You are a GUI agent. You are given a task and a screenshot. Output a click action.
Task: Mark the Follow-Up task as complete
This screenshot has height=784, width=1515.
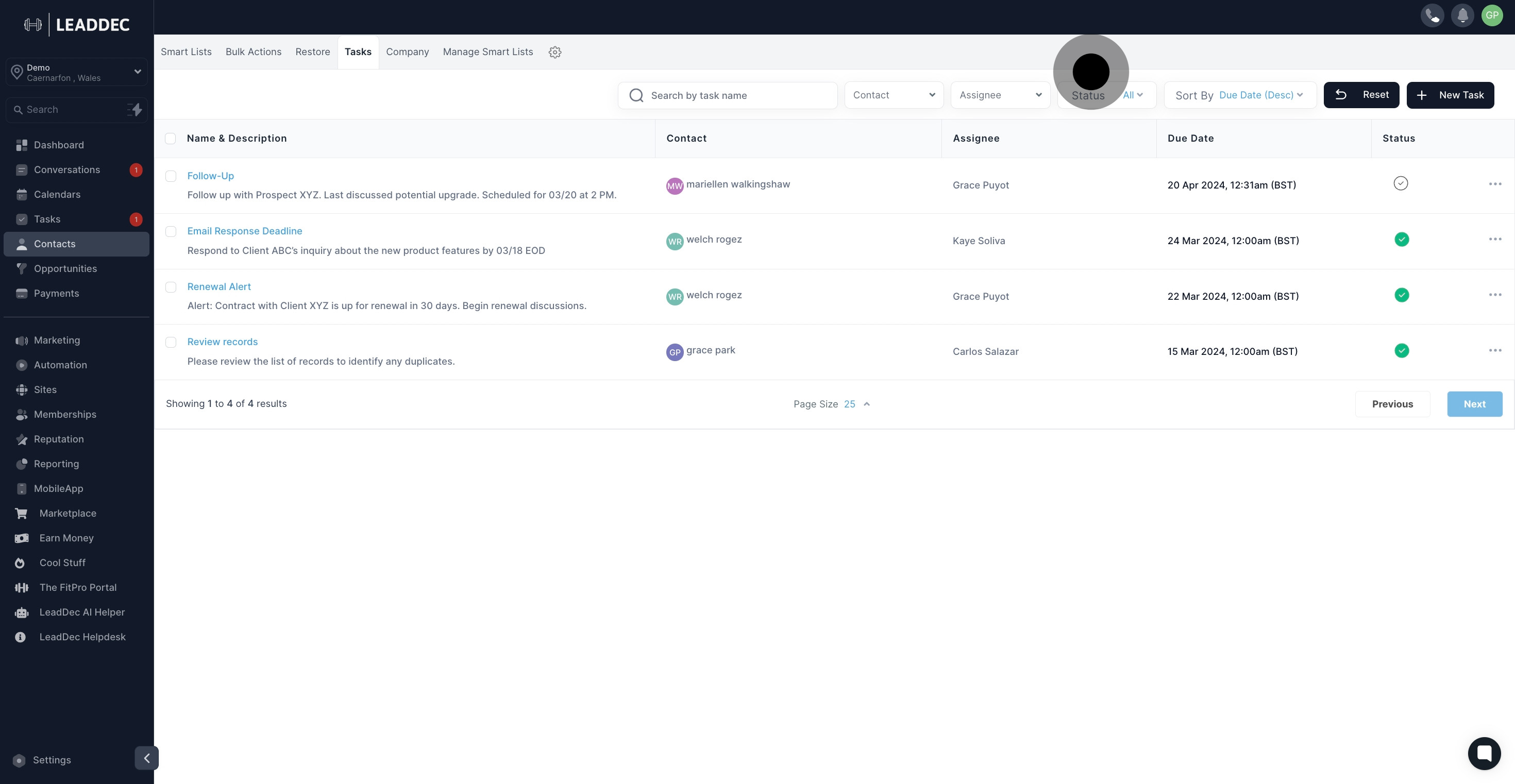coord(1401,183)
